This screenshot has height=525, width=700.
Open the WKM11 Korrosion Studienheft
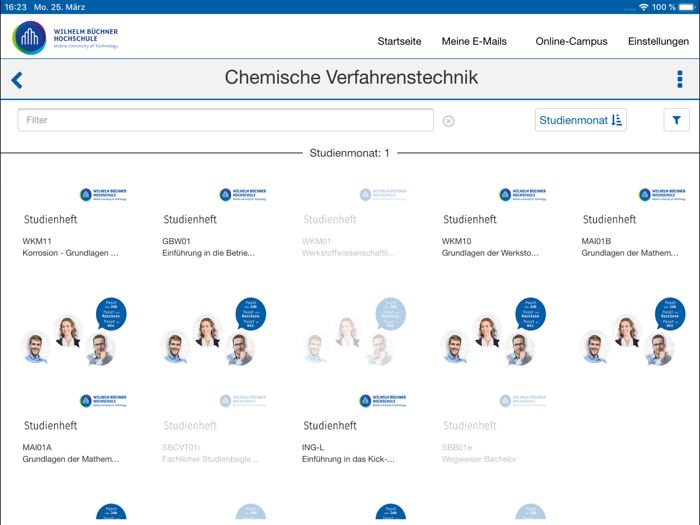click(x=74, y=277)
